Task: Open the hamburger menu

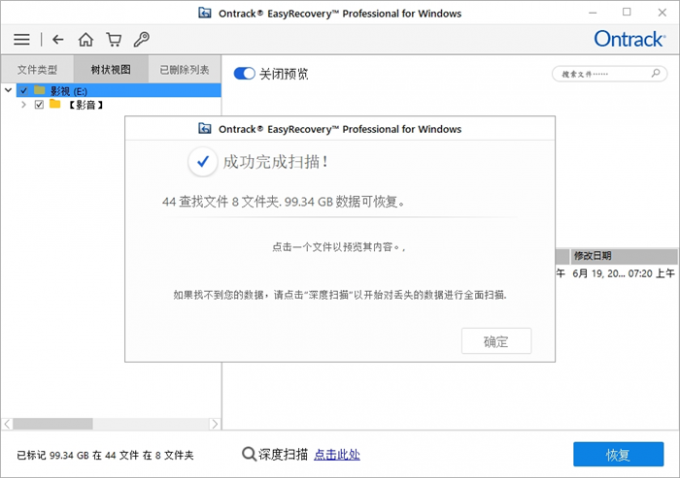Action: coord(22,39)
